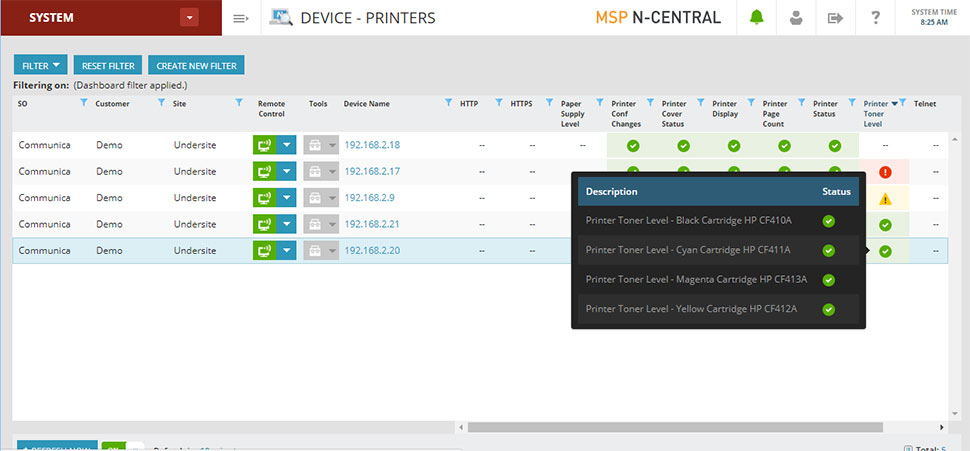Click the Paper Supply Level filter icon
The height and width of the screenshot is (451, 970).
599,103
